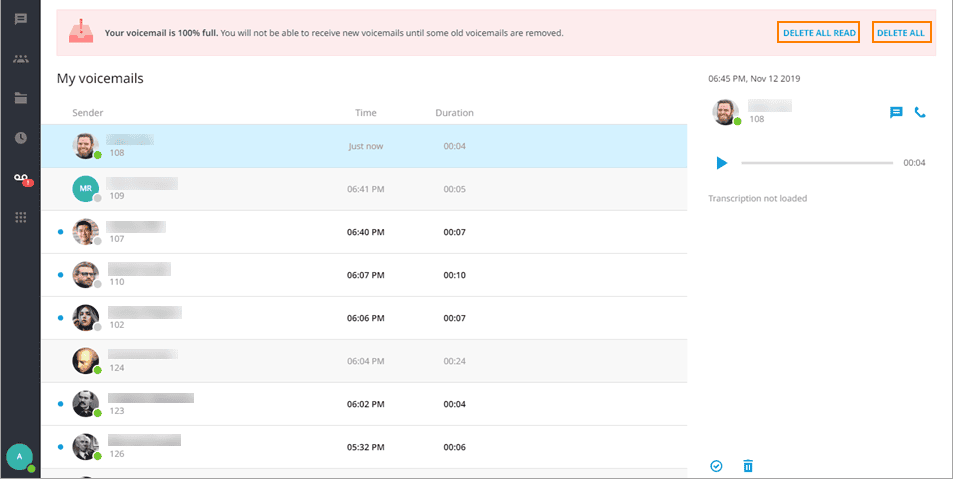Image resolution: width=953 pixels, height=479 pixels.
Task: Click the voicemail playback progress bar
Action: click(816, 163)
